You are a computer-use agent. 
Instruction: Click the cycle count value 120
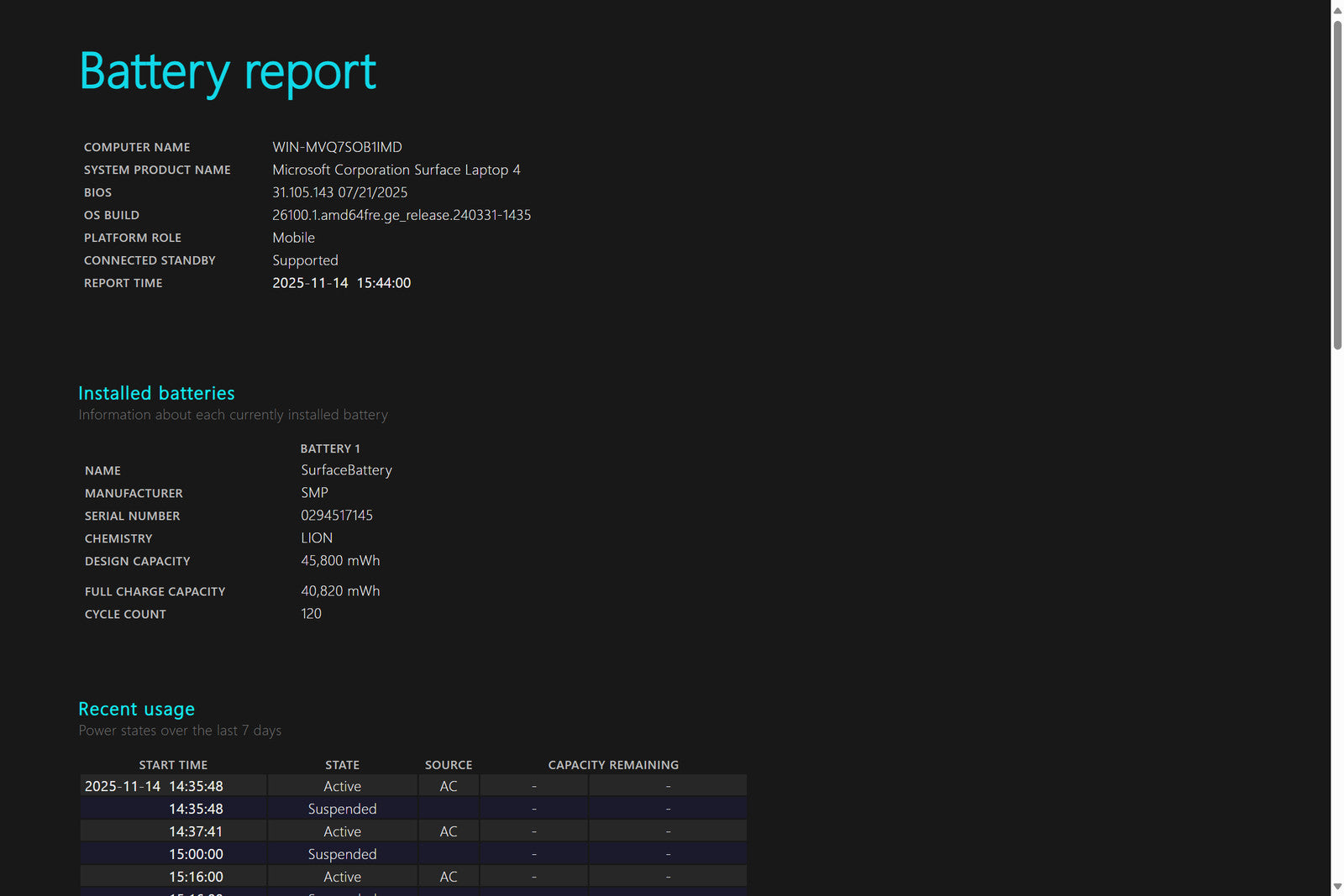pos(311,614)
